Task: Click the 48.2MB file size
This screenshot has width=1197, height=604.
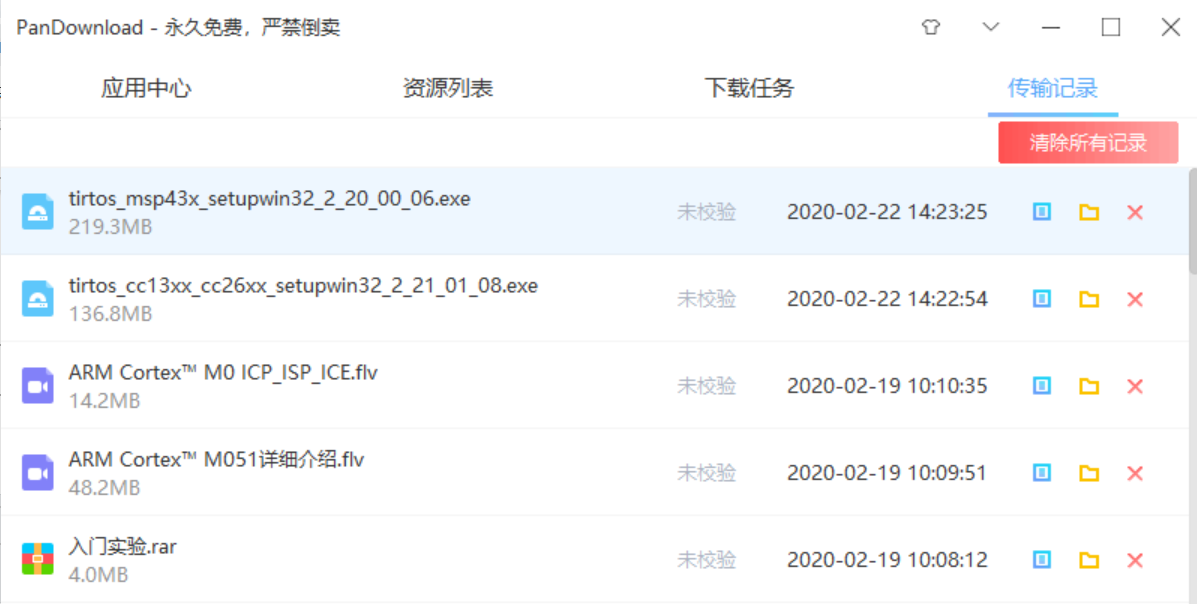Action: [105, 488]
